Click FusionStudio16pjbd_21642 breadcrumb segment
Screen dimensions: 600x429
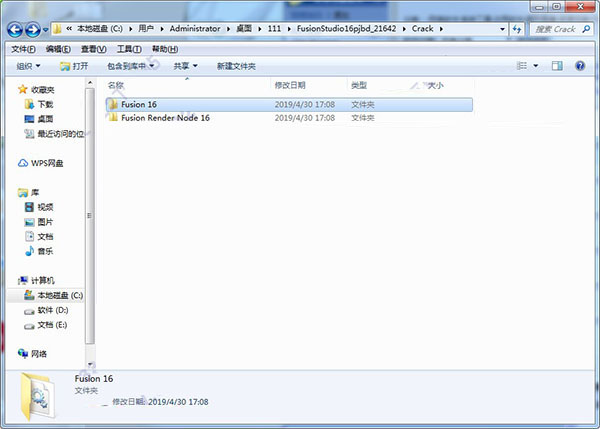point(346,29)
